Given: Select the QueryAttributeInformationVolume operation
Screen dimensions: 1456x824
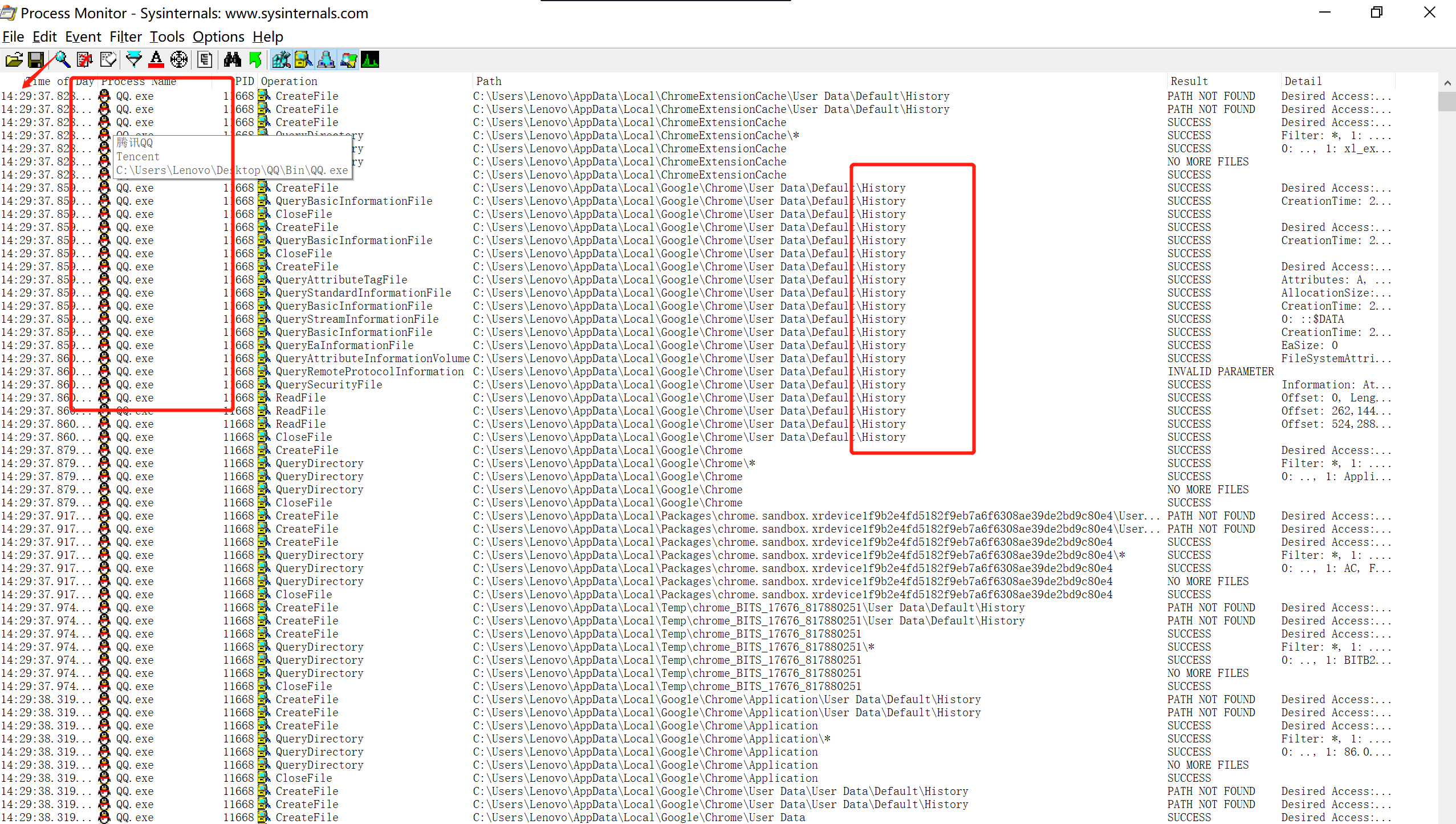Looking at the screenshot, I should (x=373, y=359).
